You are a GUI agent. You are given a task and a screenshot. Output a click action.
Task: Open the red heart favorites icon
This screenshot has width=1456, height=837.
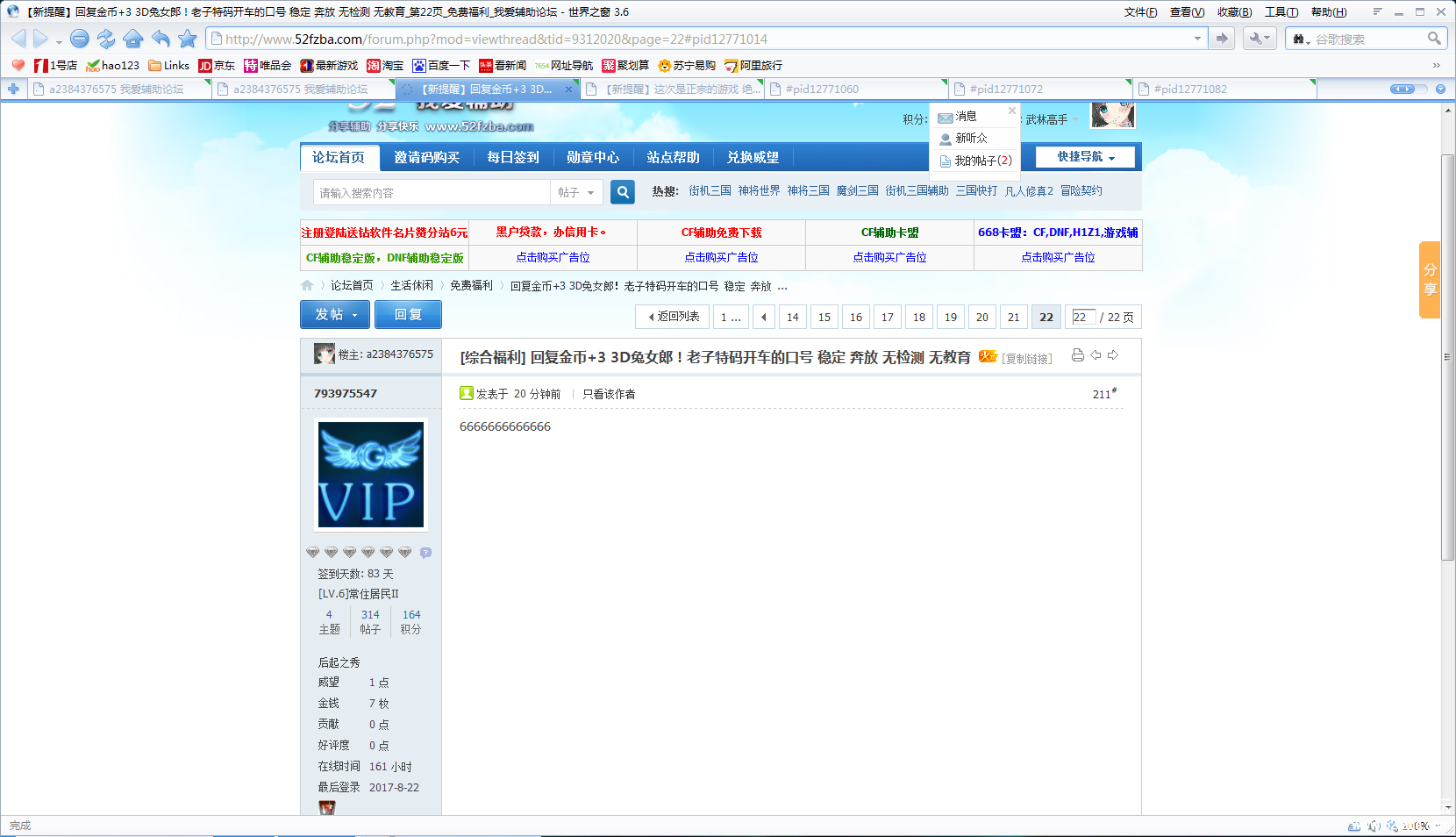[x=18, y=65]
